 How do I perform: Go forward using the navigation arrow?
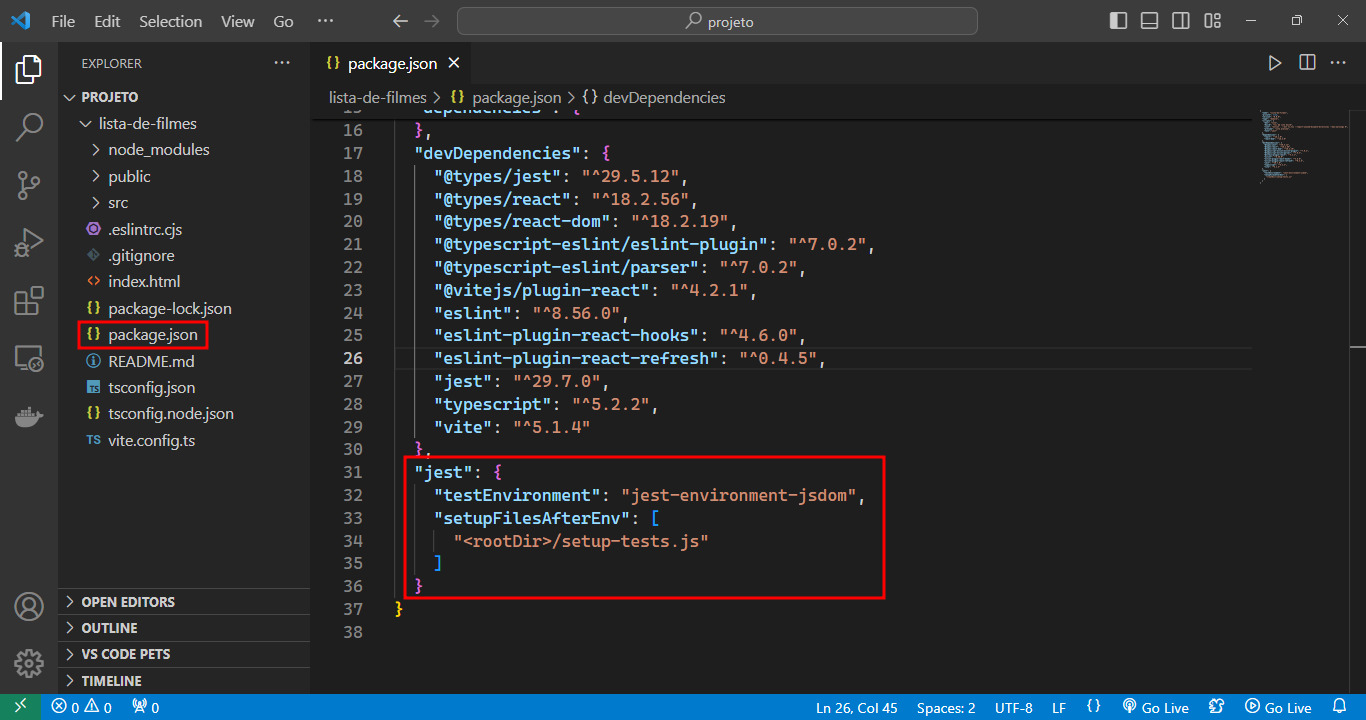point(432,21)
